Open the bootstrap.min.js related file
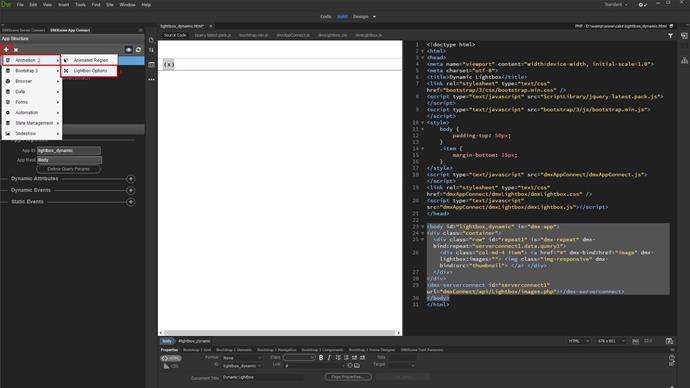Screen dimensions: 690x388 pyautogui.click(x=253, y=35)
